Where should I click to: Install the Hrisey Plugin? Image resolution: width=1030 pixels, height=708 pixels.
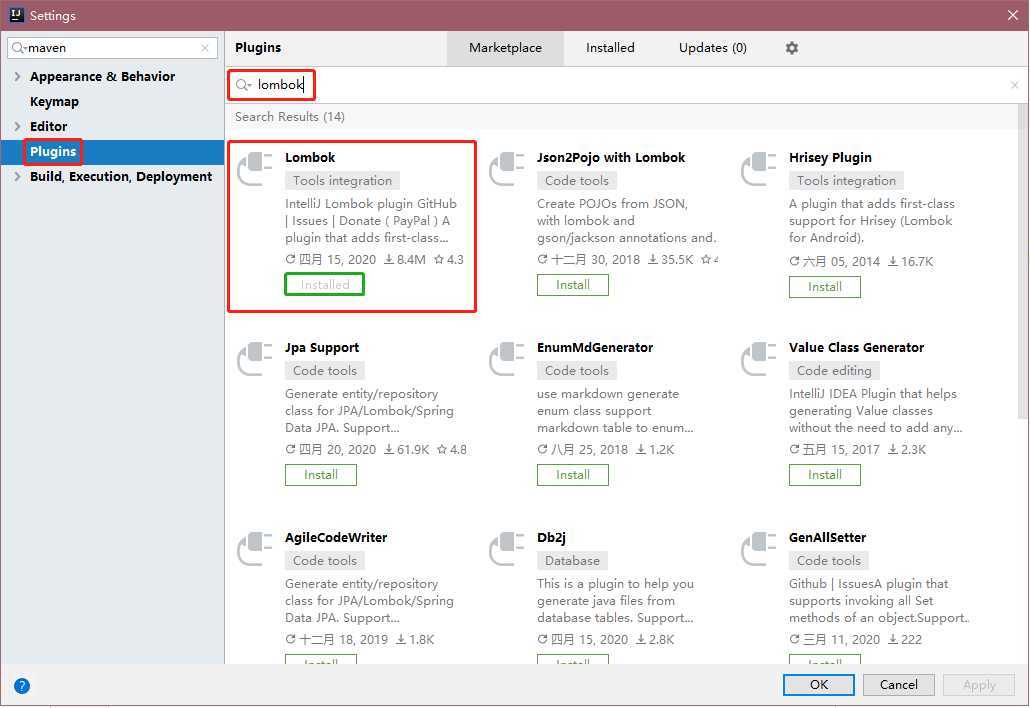click(824, 287)
